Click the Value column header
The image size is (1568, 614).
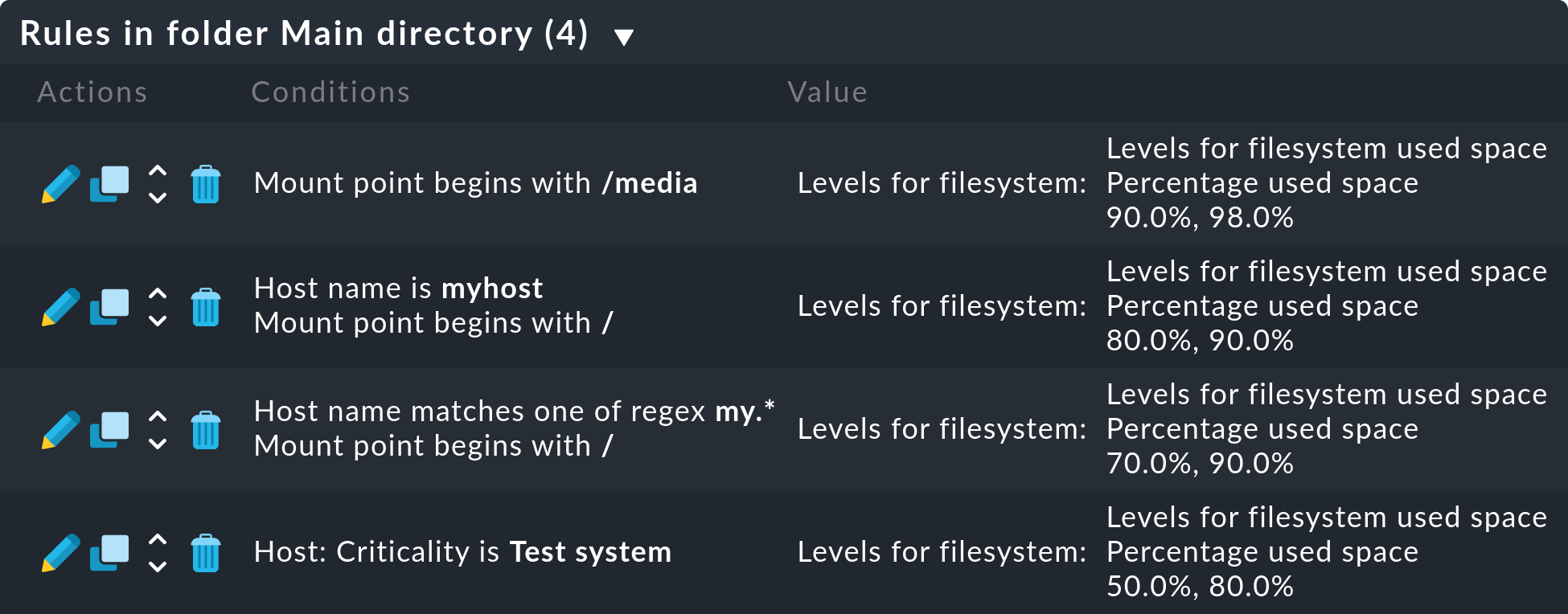coord(827,92)
